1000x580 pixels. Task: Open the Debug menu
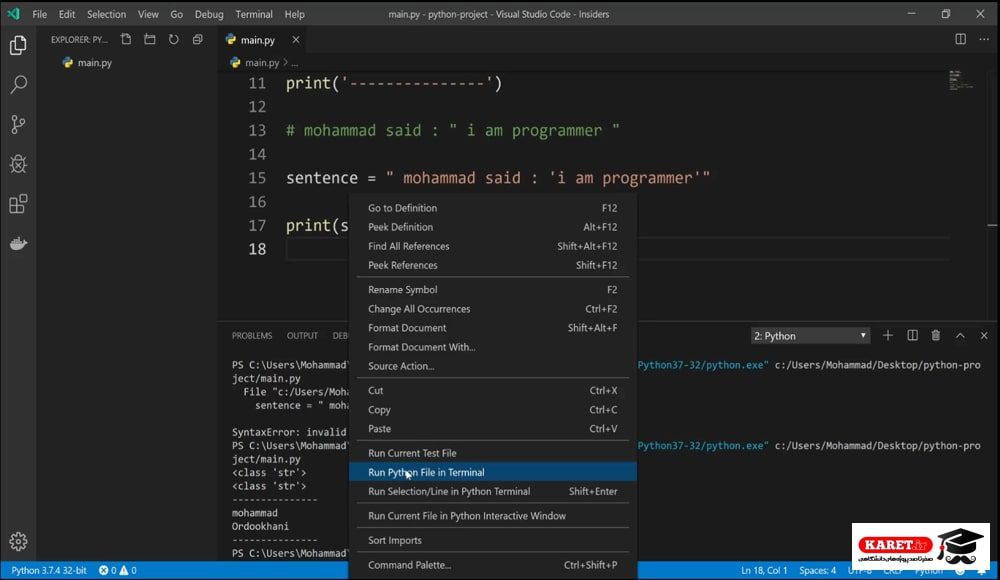[209, 14]
